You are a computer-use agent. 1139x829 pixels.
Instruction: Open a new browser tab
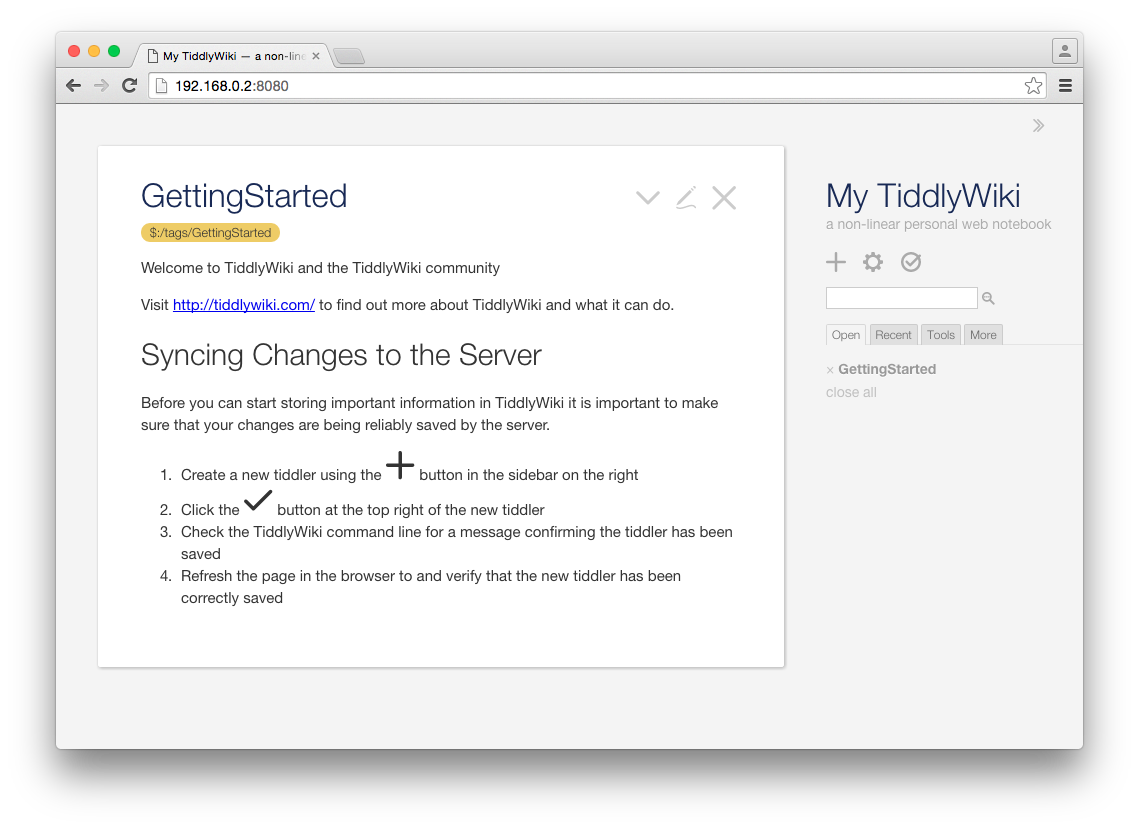(x=349, y=57)
